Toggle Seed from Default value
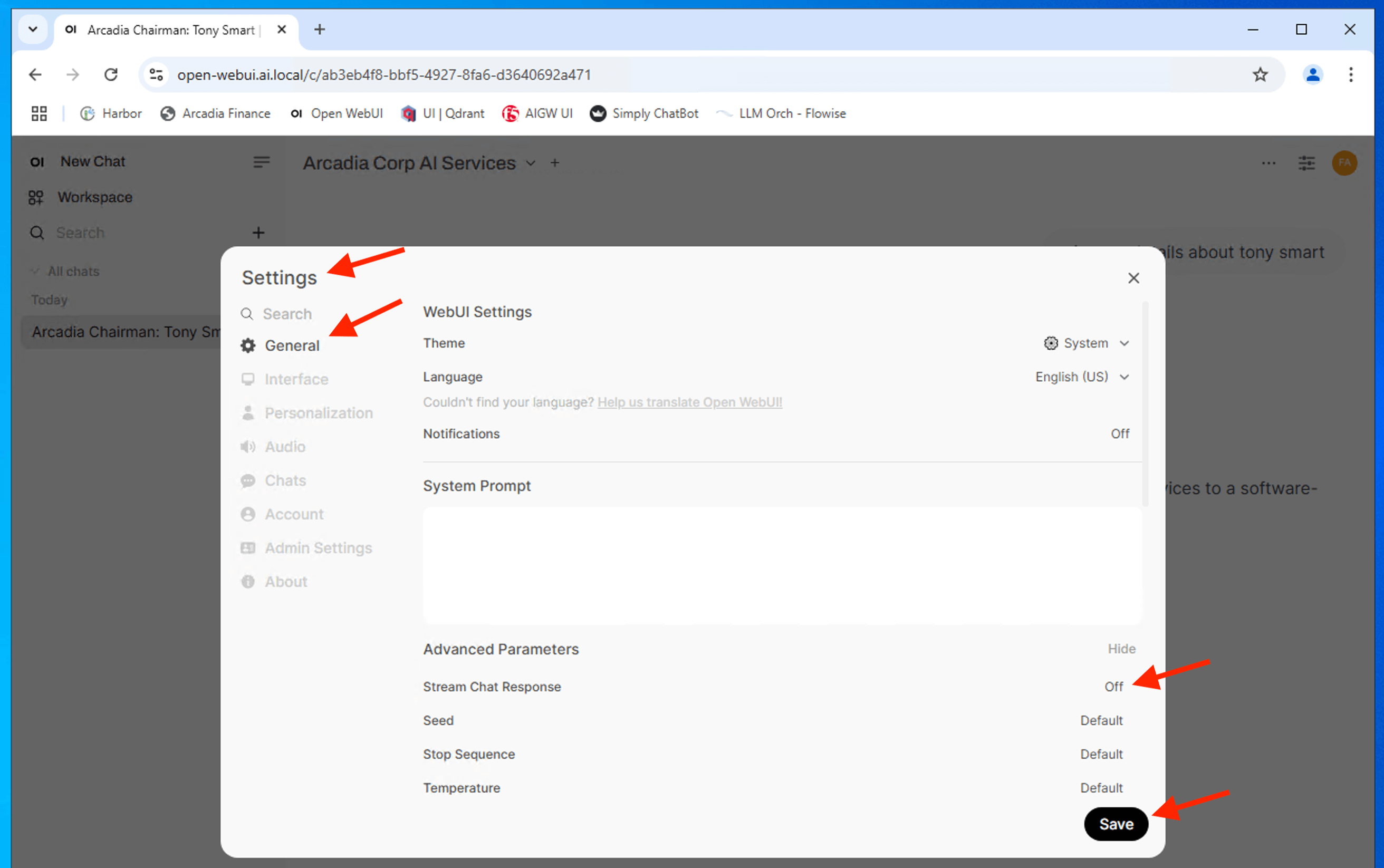The image size is (1384, 868). 1101,720
